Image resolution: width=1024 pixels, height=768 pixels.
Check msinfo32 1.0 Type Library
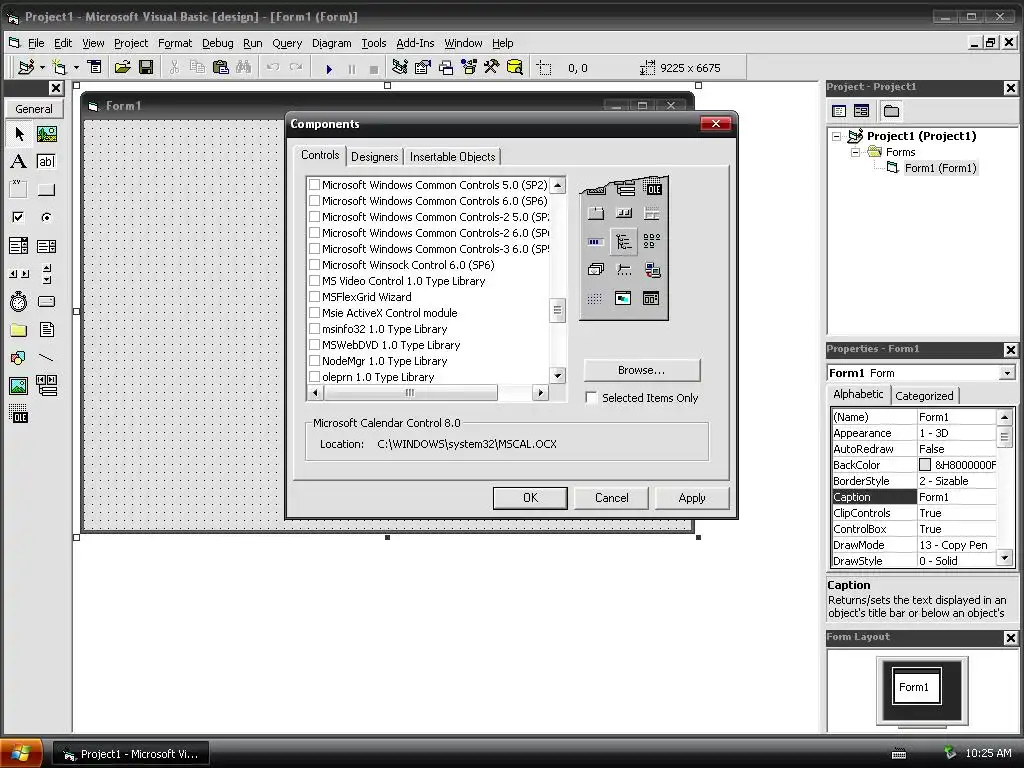[x=315, y=329]
